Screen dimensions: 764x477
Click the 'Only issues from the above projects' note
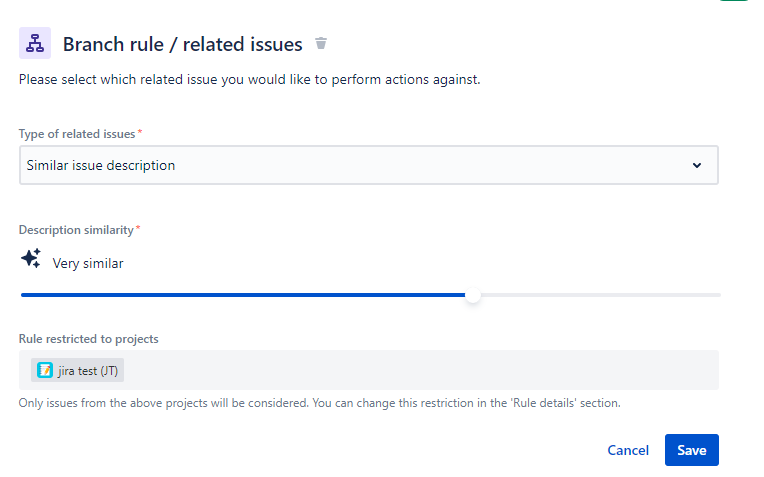click(x=320, y=404)
